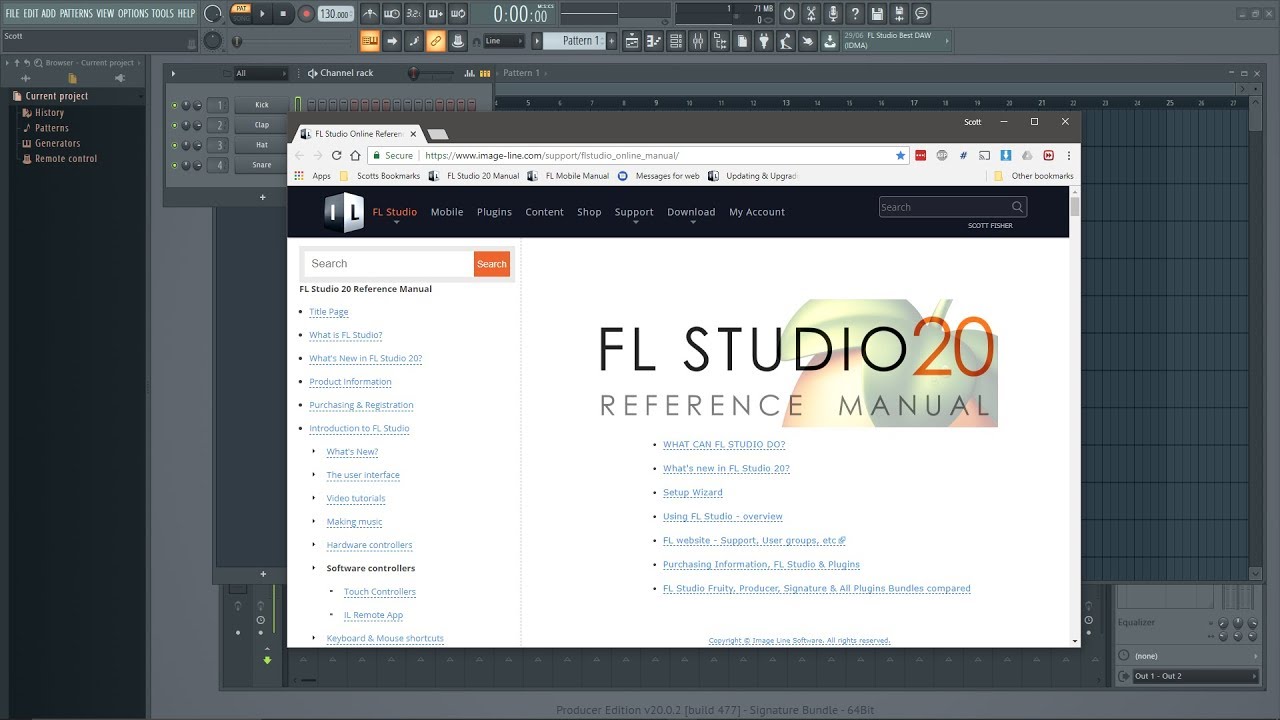The height and width of the screenshot is (720, 1280).
Task: Click the orange Search button in manual
Action: pyautogui.click(x=491, y=264)
